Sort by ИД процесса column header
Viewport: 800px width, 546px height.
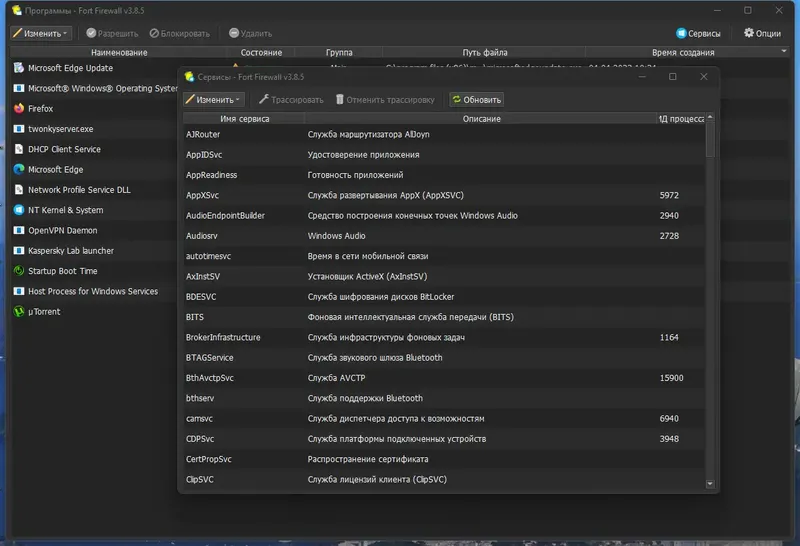pyautogui.click(x=681, y=119)
